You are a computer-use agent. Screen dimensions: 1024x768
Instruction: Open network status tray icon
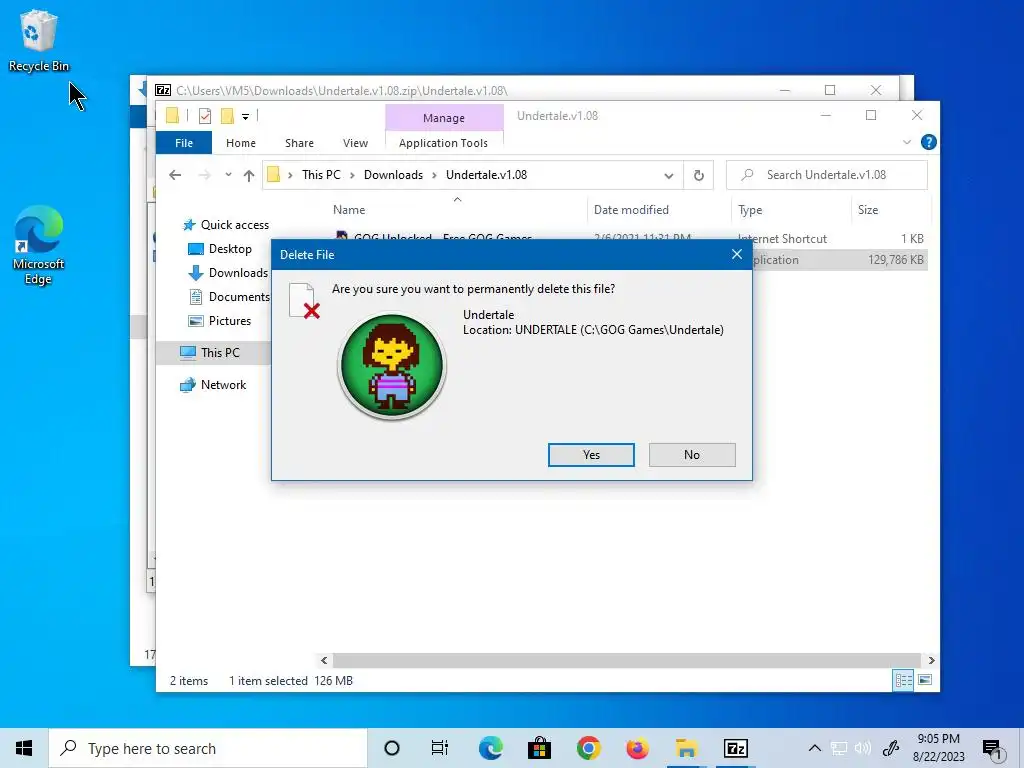coord(839,748)
